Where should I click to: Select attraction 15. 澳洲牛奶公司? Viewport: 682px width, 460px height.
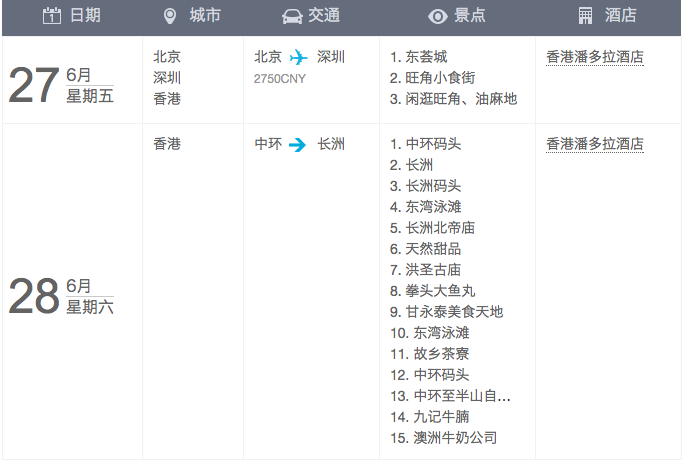coord(444,438)
